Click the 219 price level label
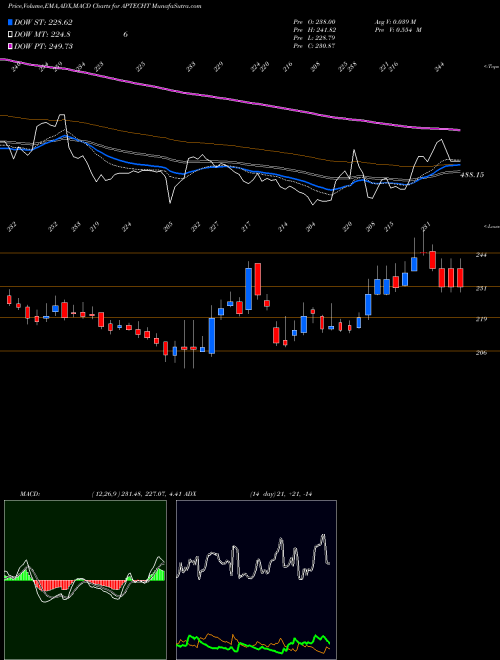The height and width of the screenshot is (660, 500). click(x=481, y=319)
